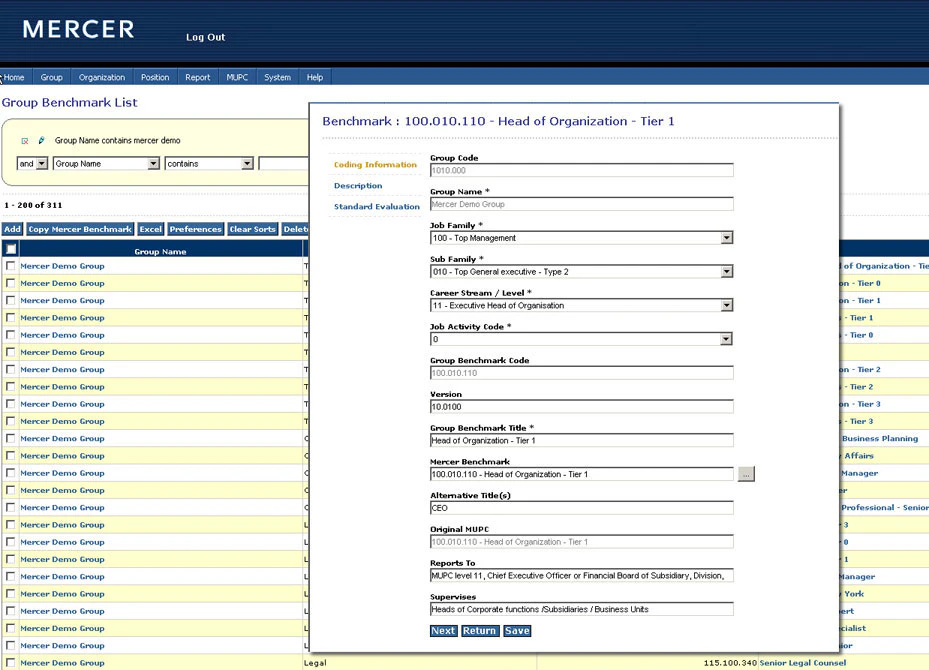
Task: Click the Copy Mercer Benchmark button
Action: (x=80, y=229)
